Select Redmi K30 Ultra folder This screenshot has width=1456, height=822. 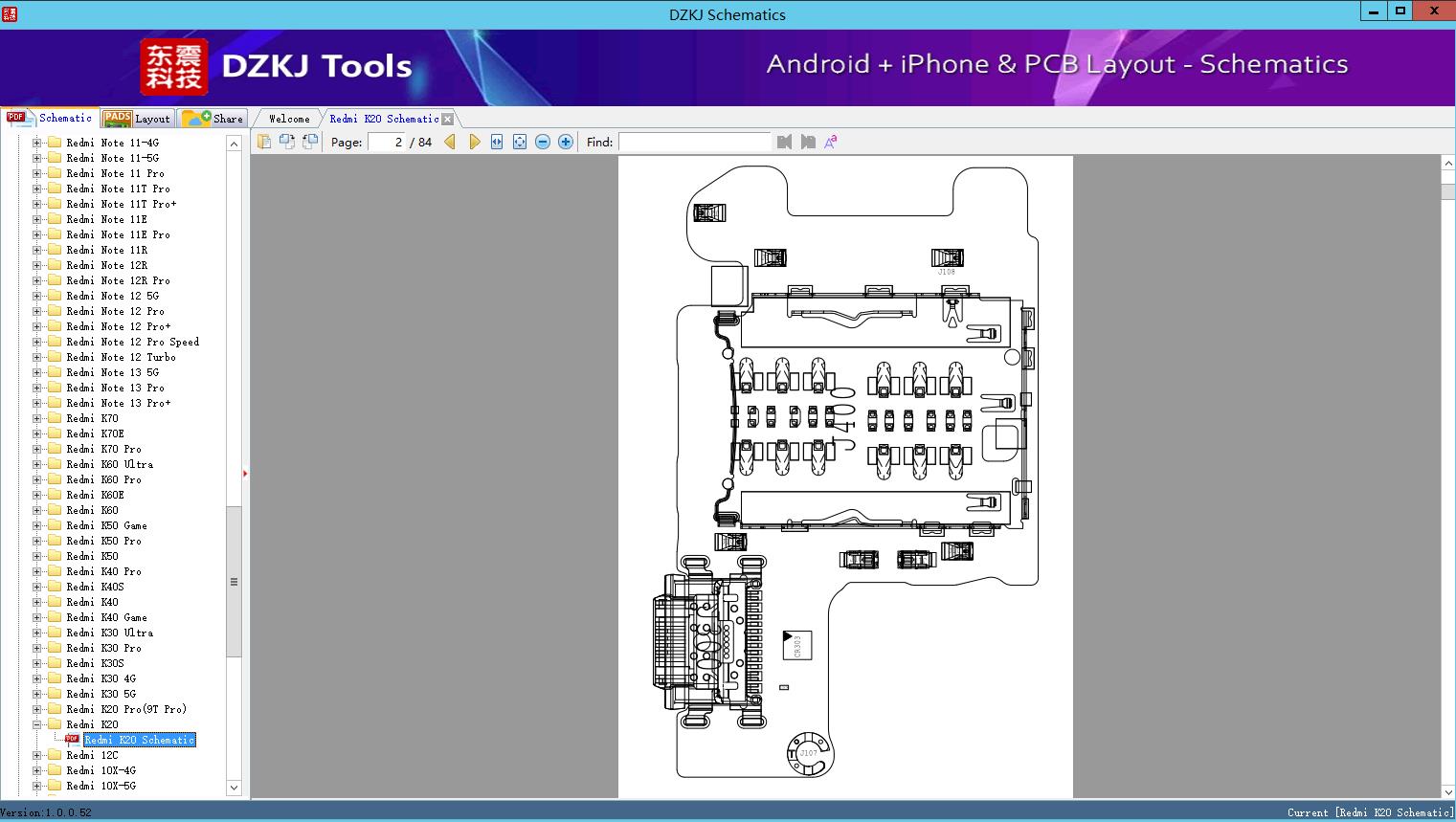[x=109, y=633]
